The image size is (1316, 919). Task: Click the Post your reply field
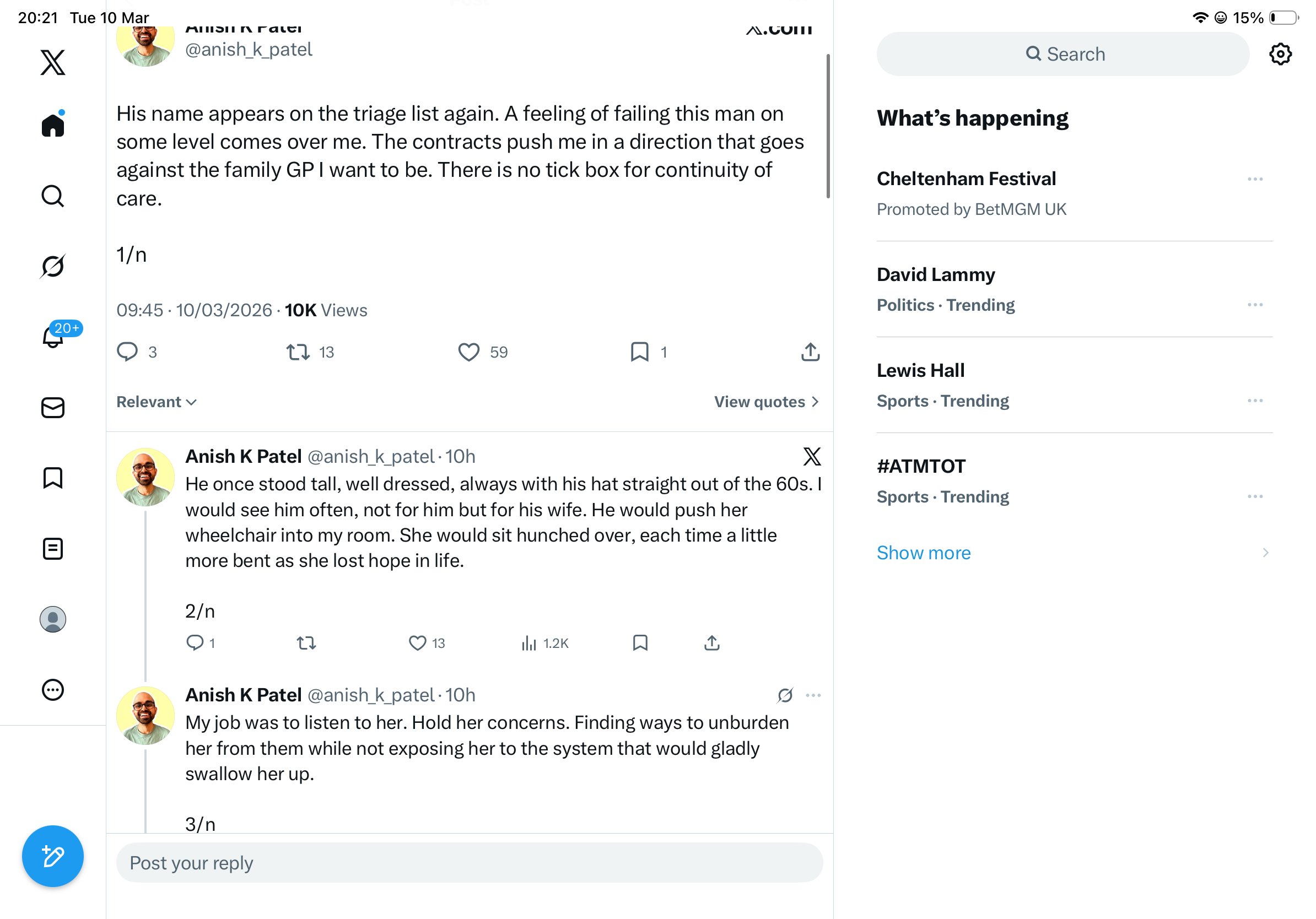469,862
